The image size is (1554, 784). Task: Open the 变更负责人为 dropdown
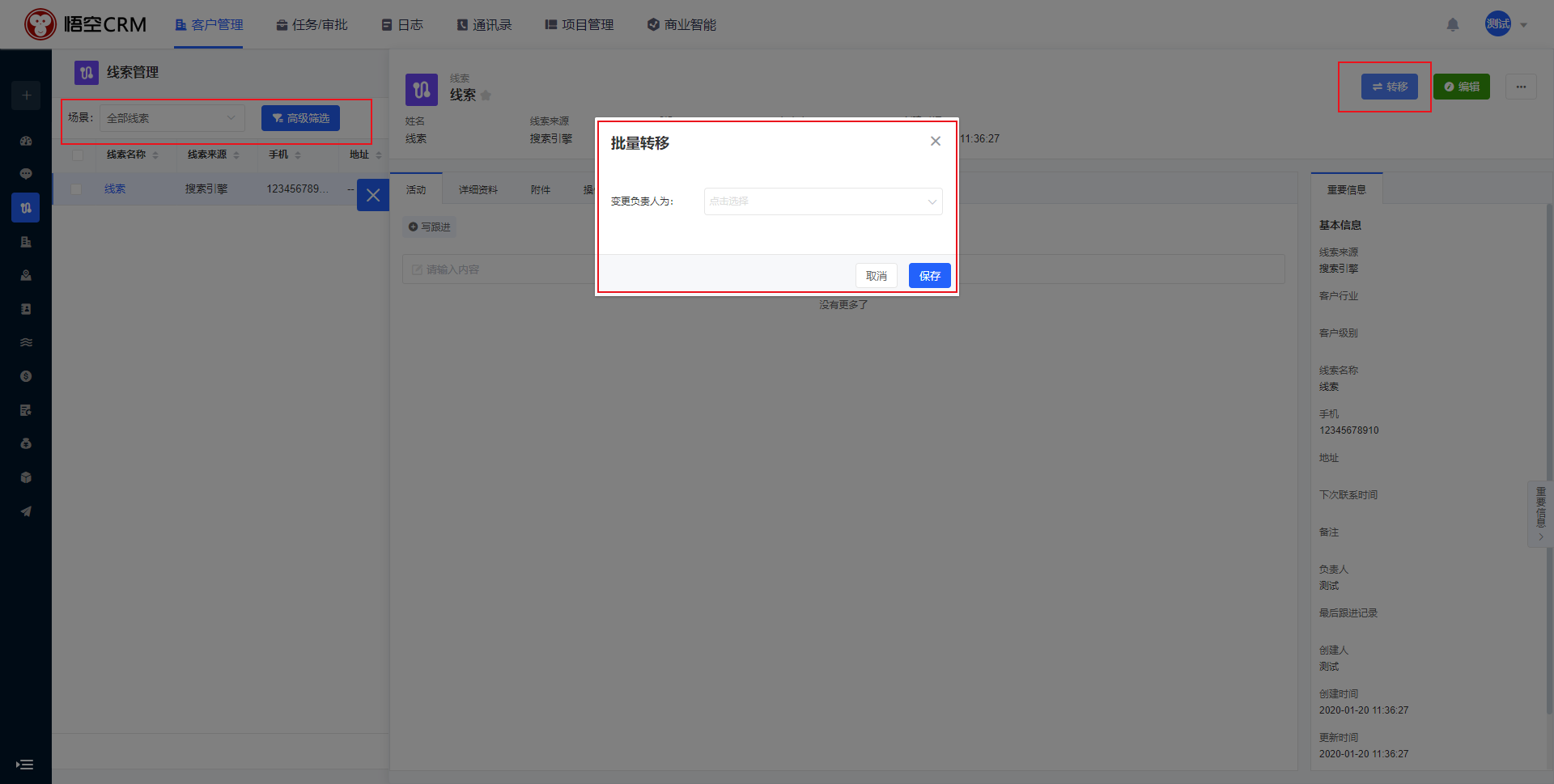823,201
